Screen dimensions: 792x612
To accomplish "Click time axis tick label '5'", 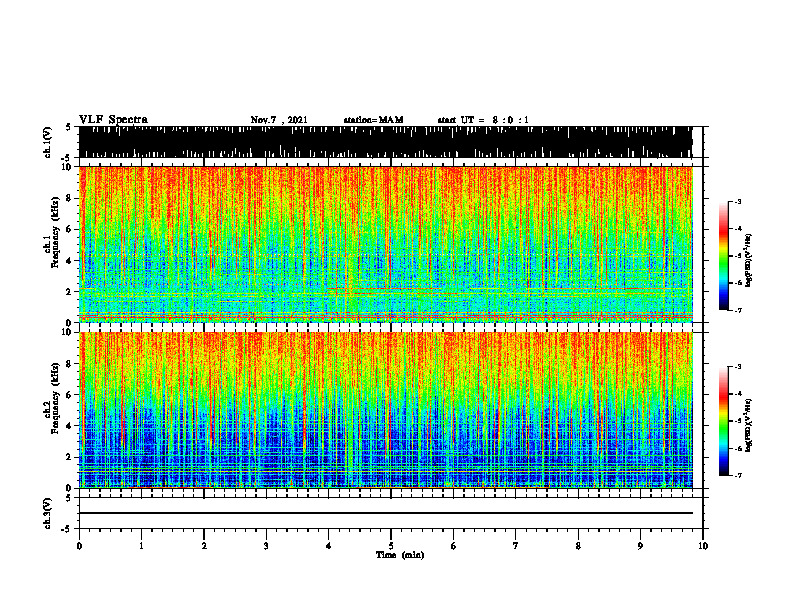I will coord(391,546).
